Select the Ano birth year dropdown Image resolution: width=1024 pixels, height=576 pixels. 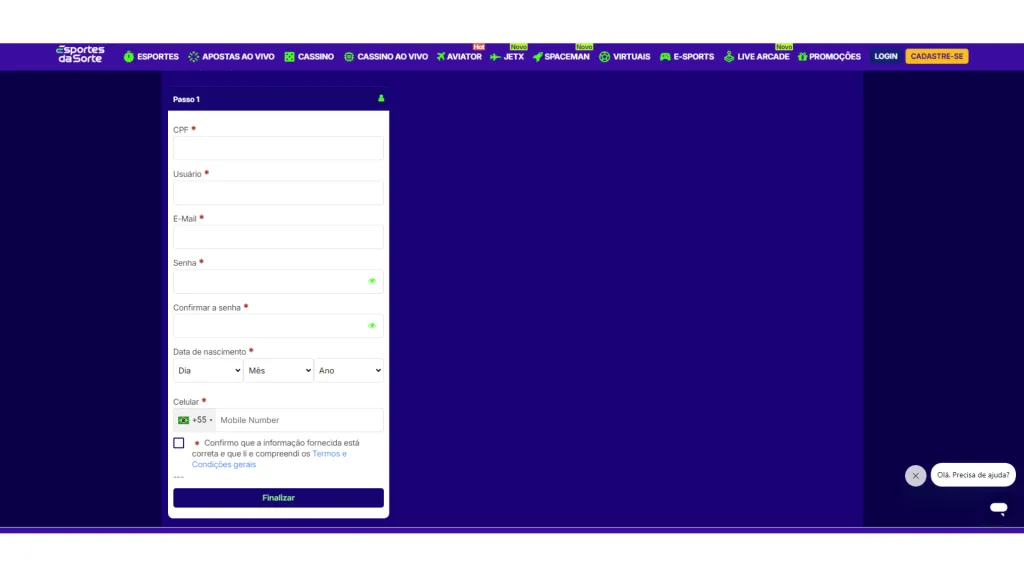coord(349,371)
